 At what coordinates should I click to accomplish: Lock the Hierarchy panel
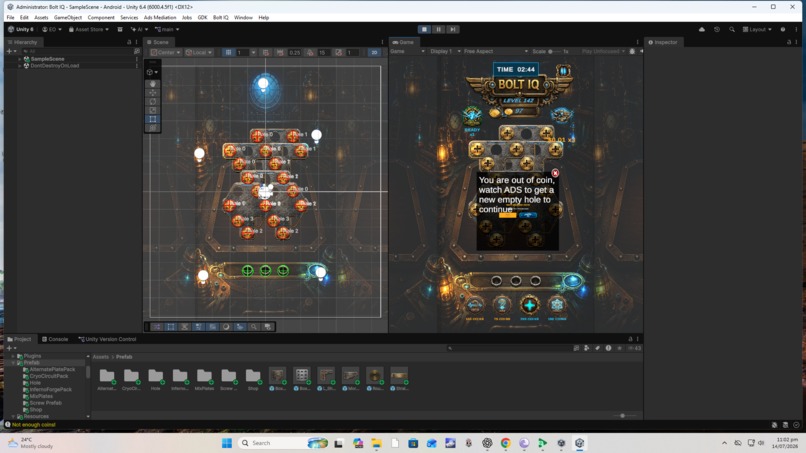pyautogui.click(x=129, y=42)
